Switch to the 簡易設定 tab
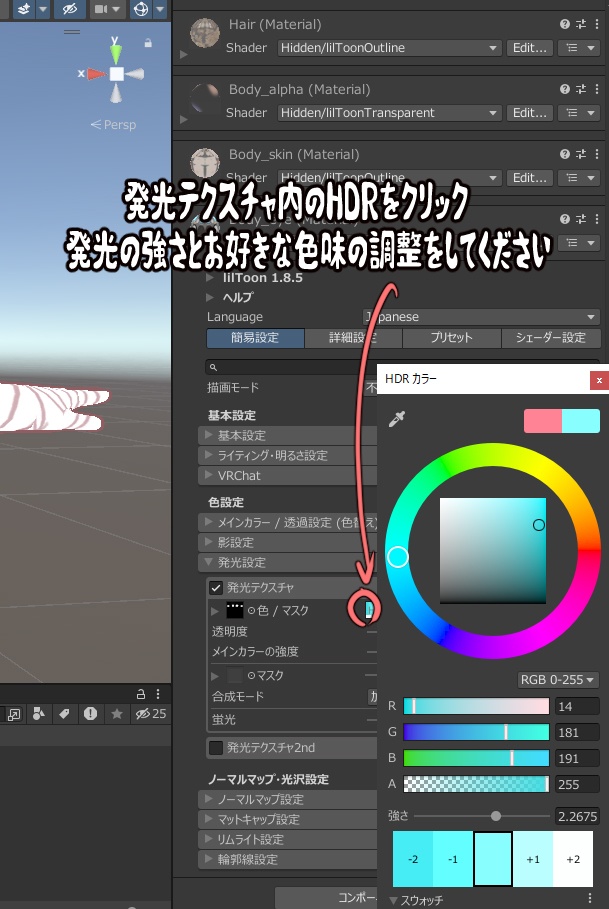The image size is (609, 909). [256, 337]
